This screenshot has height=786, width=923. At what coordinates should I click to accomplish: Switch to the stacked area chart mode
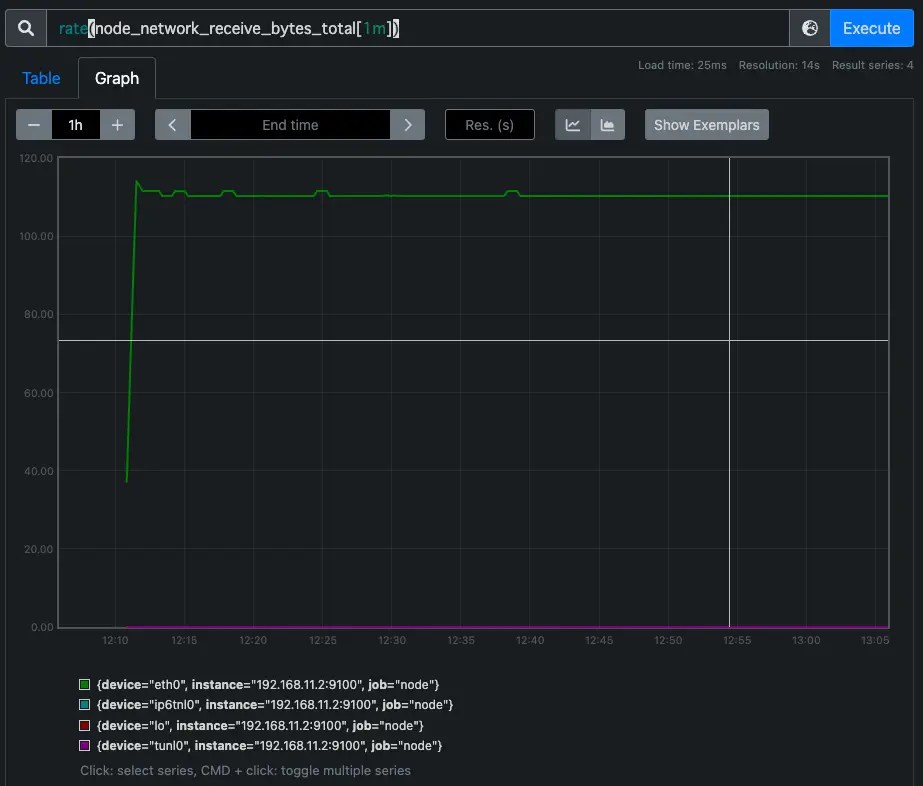click(607, 125)
